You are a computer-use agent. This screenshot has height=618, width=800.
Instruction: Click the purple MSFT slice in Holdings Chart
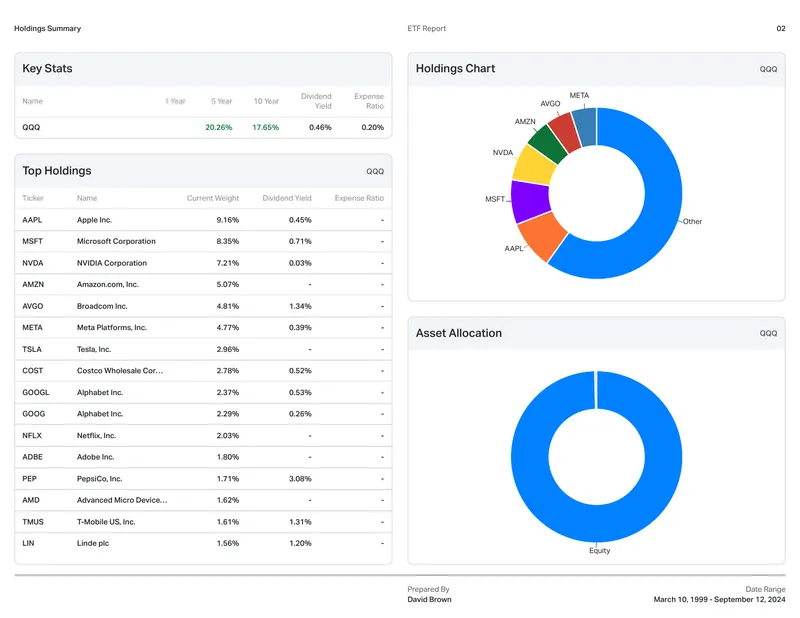point(531,202)
